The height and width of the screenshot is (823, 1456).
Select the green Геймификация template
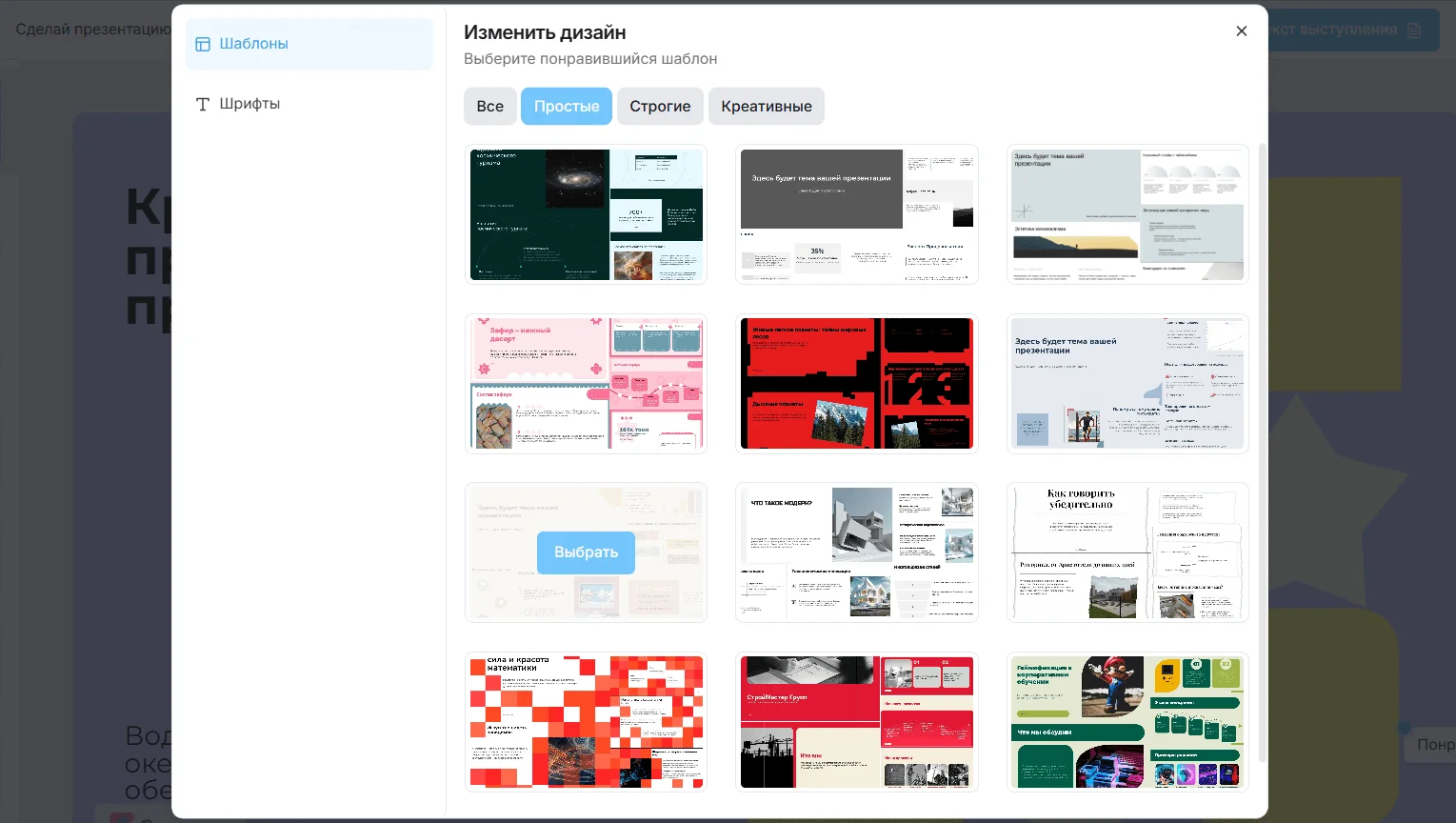click(x=1127, y=722)
